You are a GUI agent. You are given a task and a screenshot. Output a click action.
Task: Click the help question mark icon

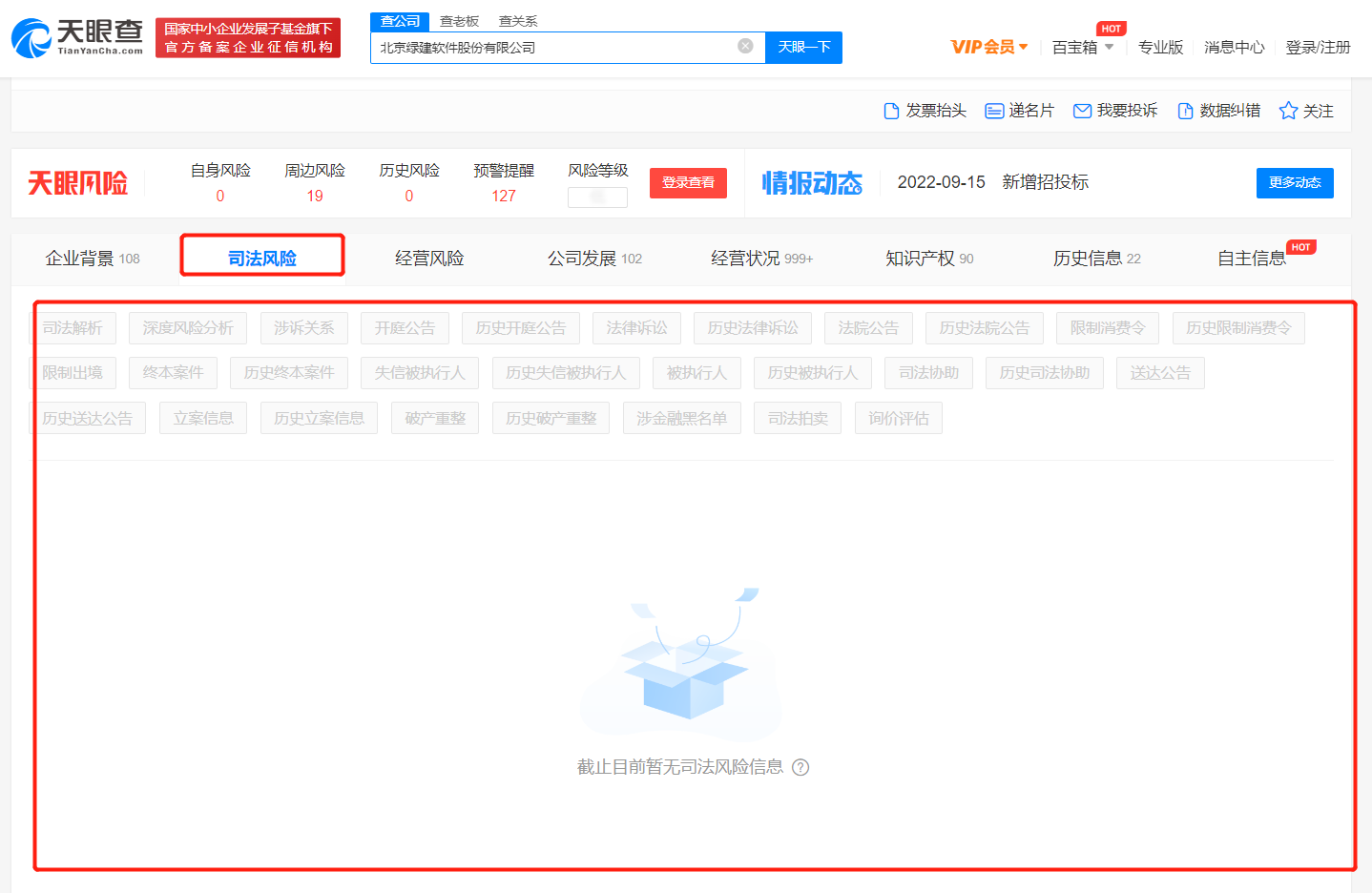800,767
